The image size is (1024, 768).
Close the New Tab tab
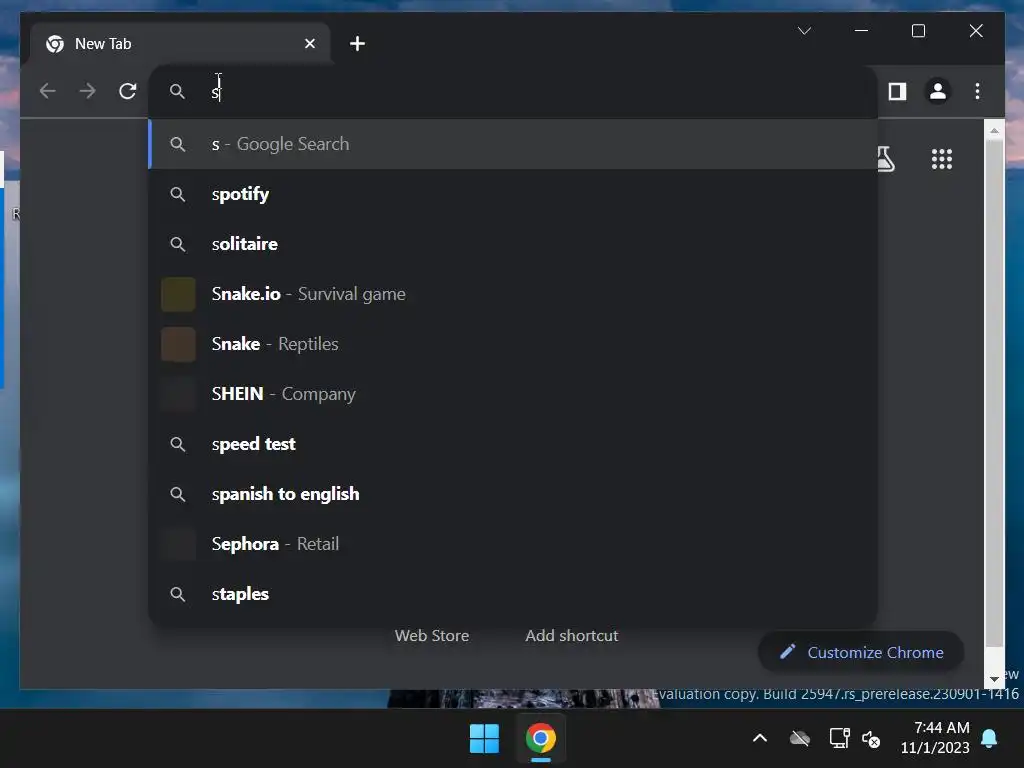point(310,44)
